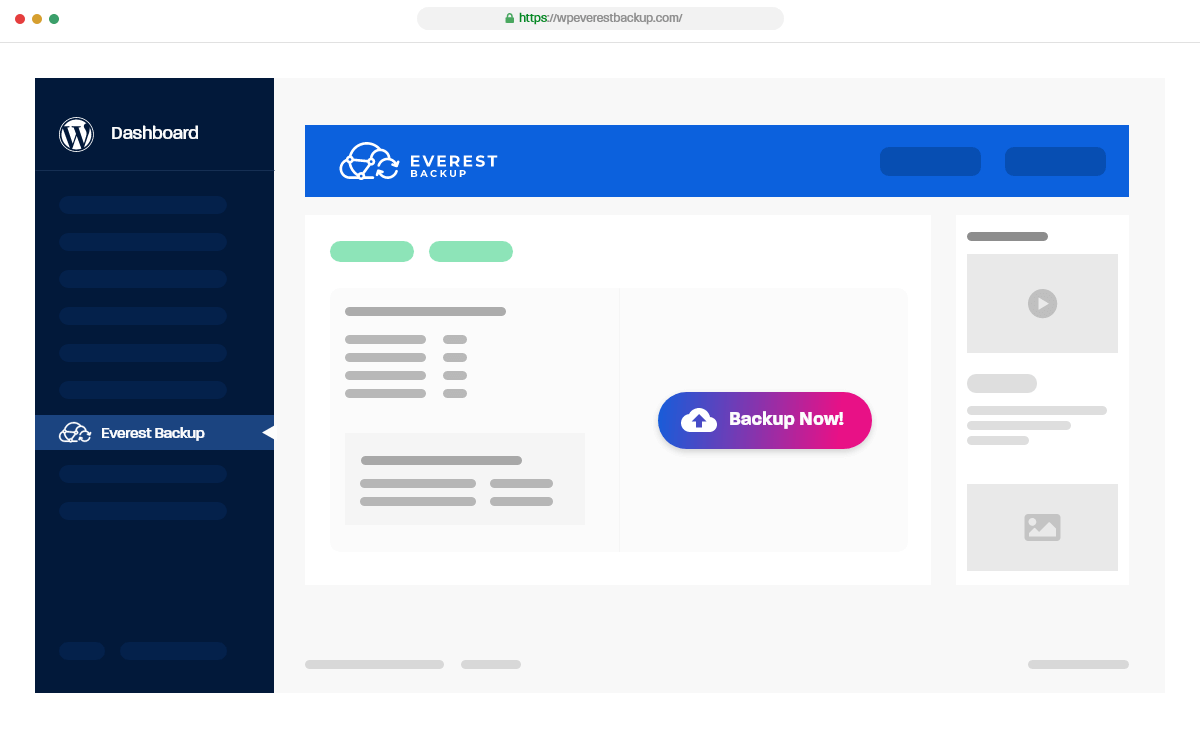Image resolution: width=1200 pixels, height=737 pixels.
Task: Click the video thumbnail in the right panel
Action: [1042, 303]
